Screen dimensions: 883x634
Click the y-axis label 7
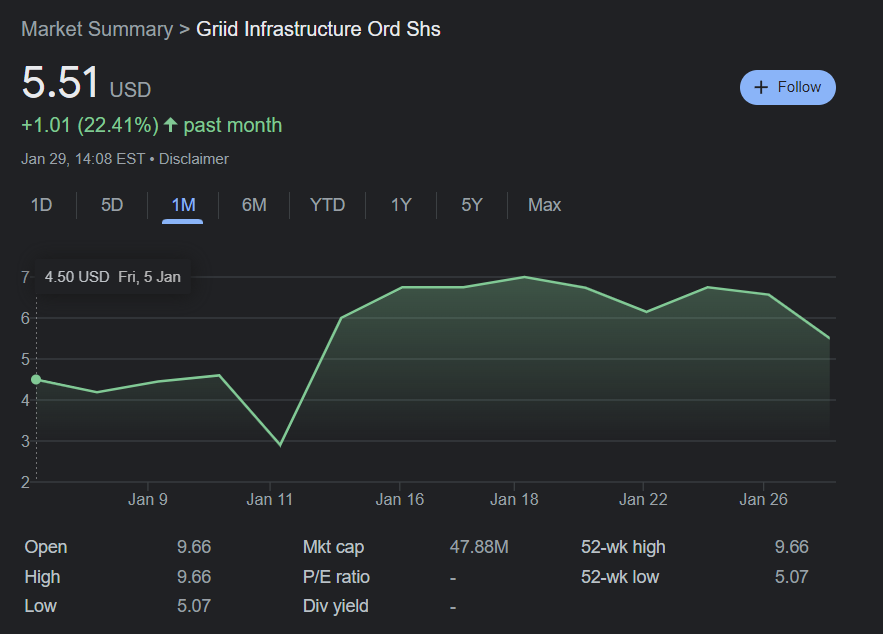click(25, 277)
